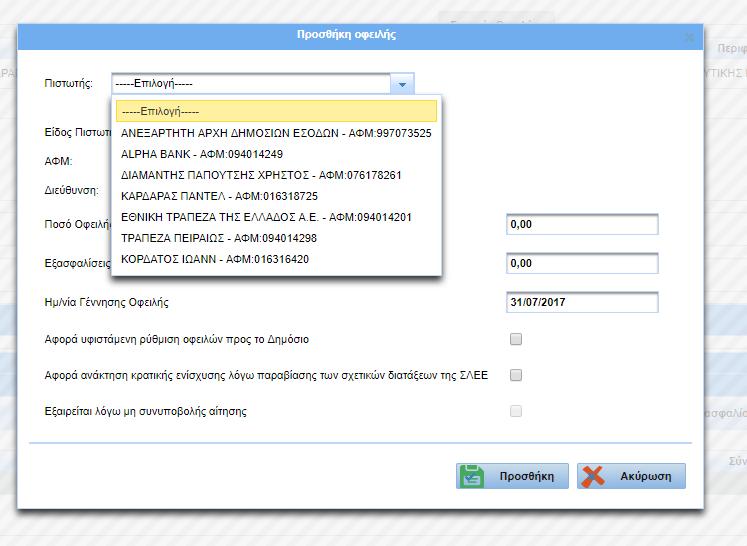Click the Ημ/νία Γέννησης Οφειλής label
The image size is (747, 546).
106,302
